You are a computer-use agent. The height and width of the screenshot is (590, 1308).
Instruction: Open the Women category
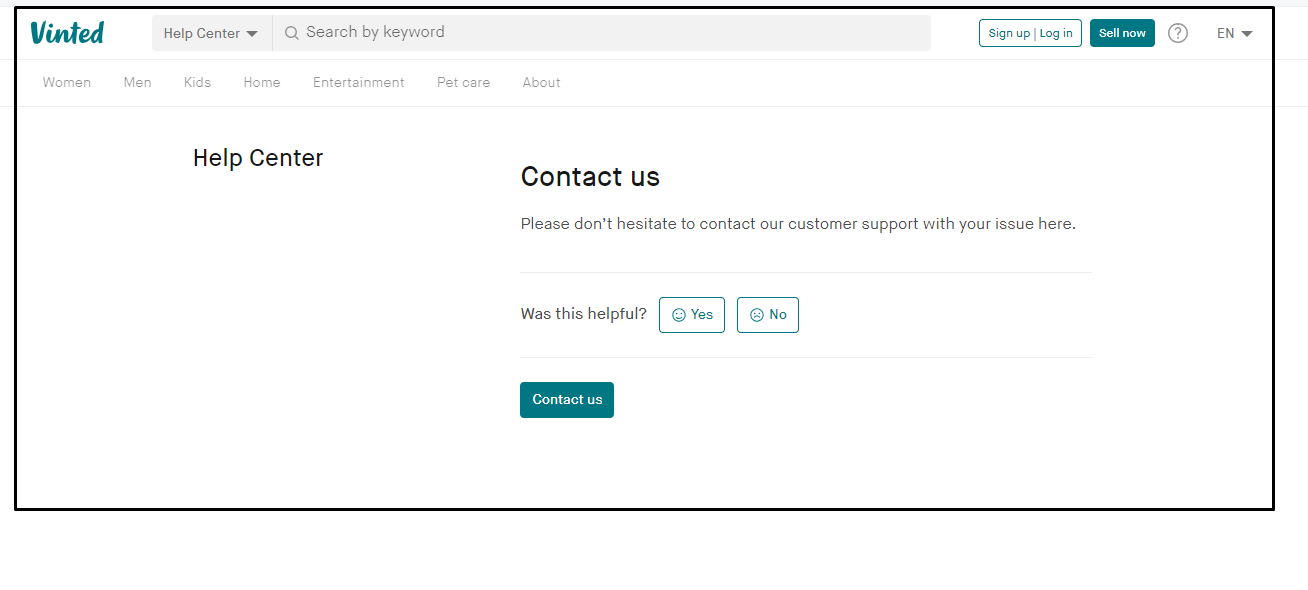(x=66, y=82)
